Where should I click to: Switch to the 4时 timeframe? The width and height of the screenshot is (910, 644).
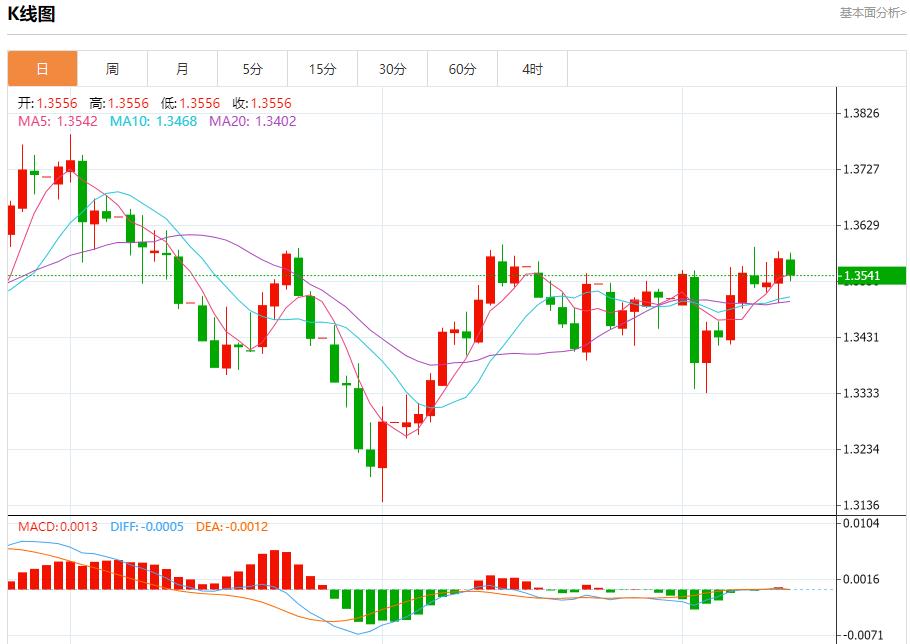click(532, 68)
